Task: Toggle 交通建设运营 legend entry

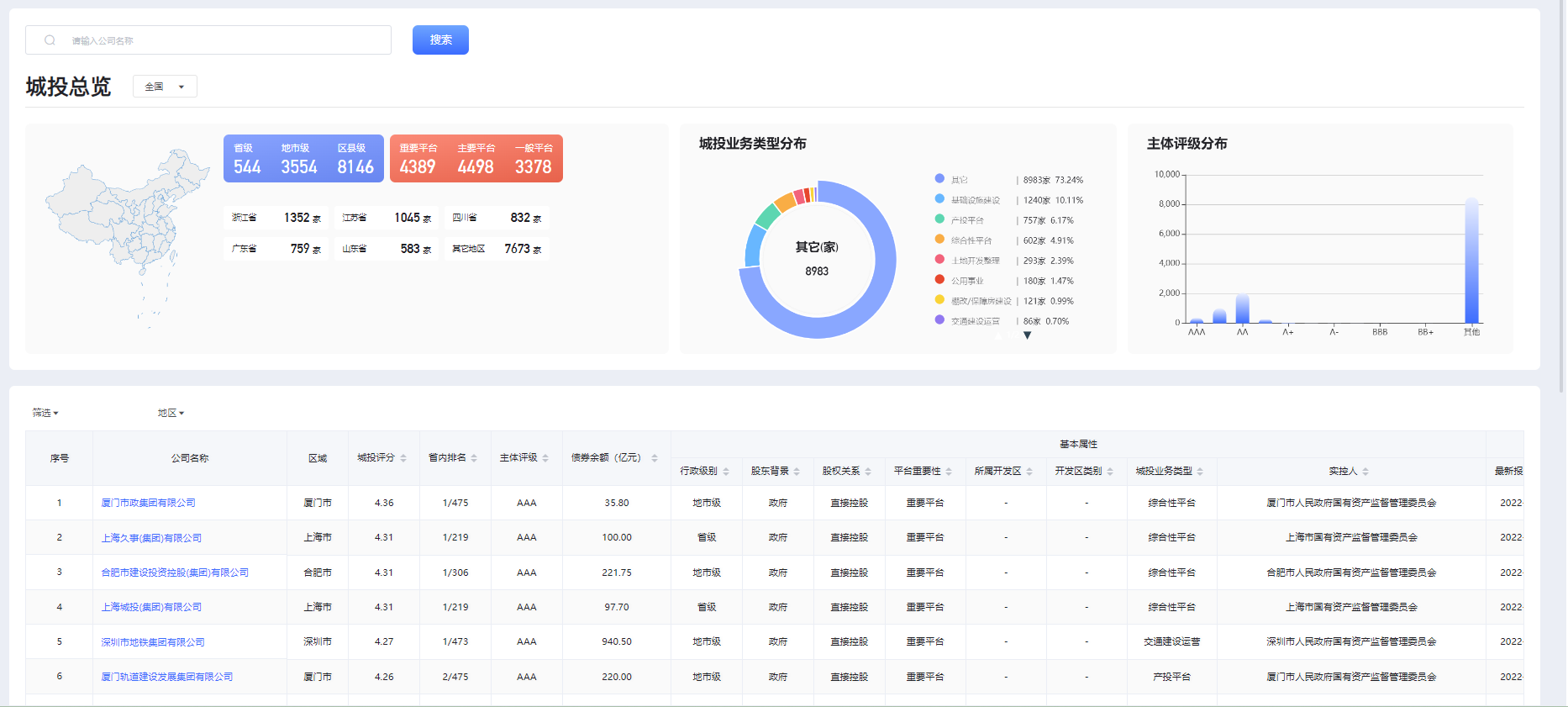Action: click(1002, 321)
